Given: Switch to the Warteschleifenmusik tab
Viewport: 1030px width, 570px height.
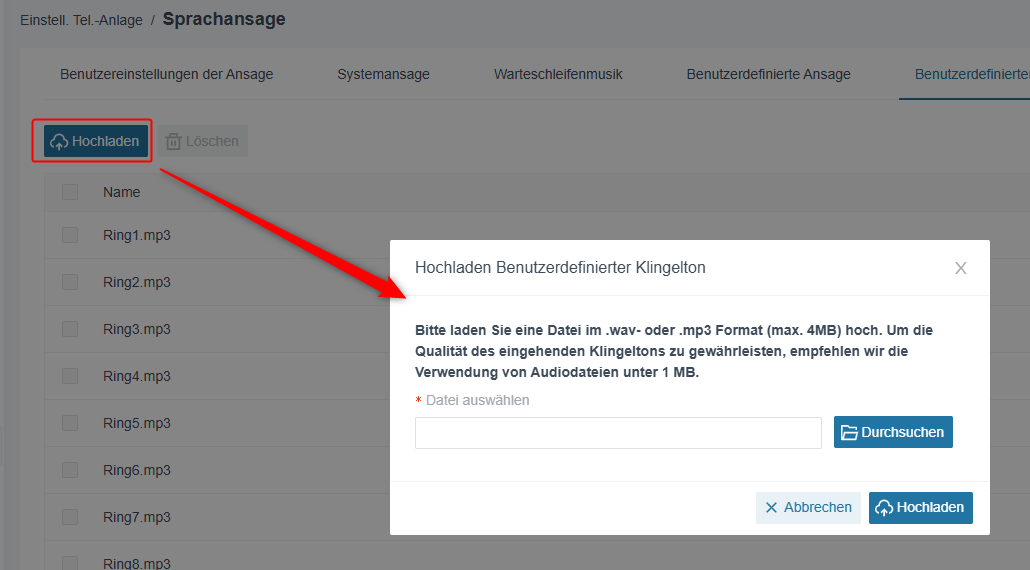Looking at the screenshot, I should (x=558, y=74).
